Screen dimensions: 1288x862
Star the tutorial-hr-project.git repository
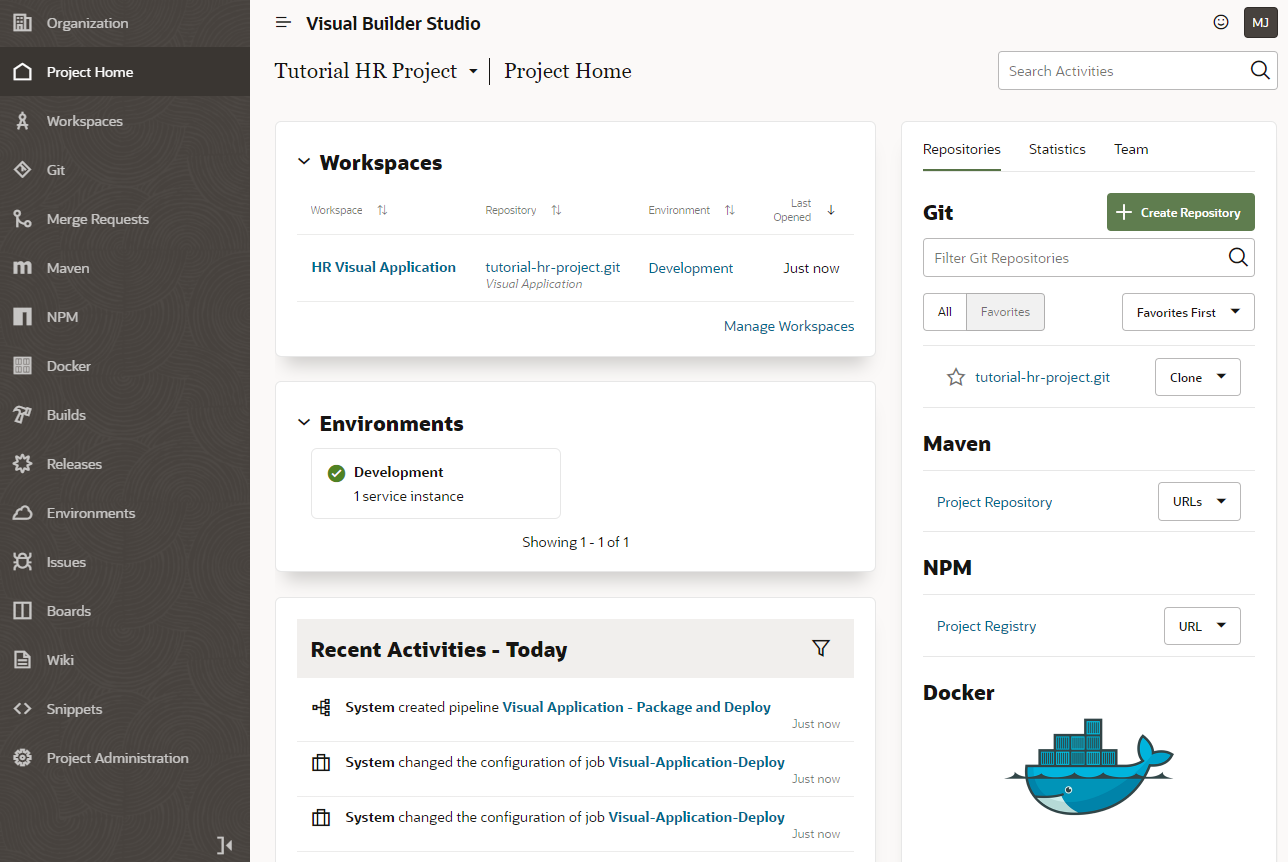point(955,376)
